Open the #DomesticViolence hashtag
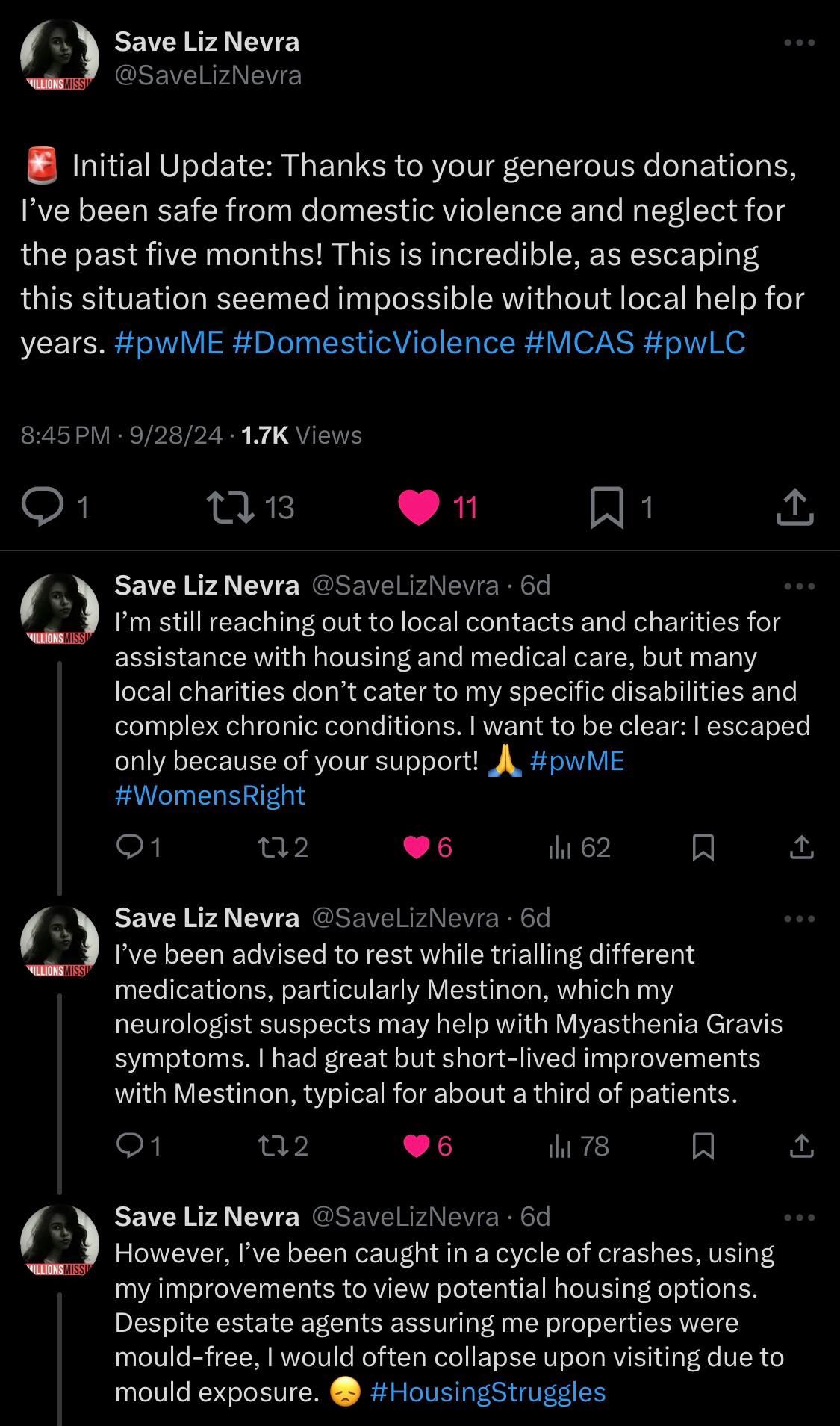 373,343
